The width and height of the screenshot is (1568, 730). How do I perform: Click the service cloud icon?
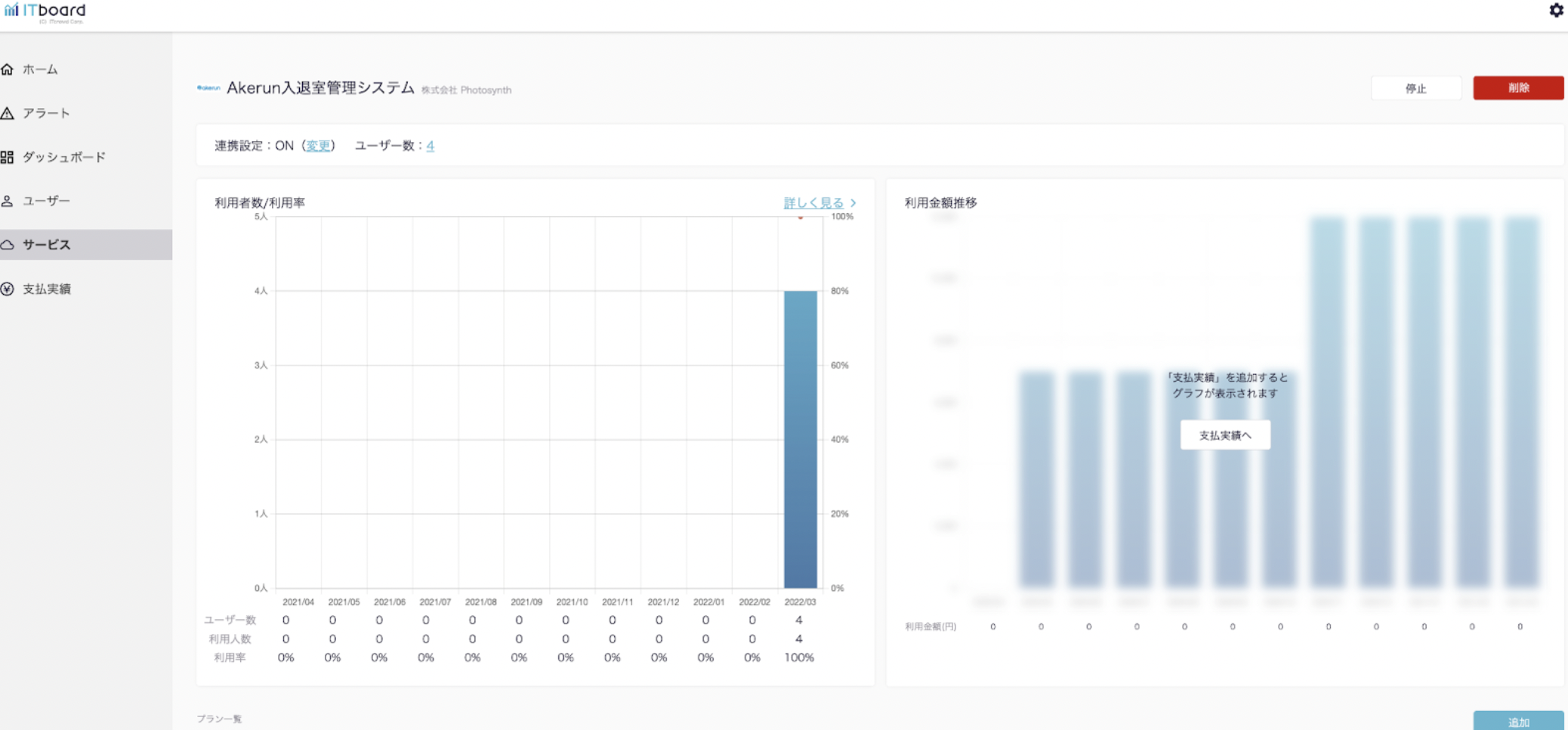pyautogui.click(x=8, y=245)
